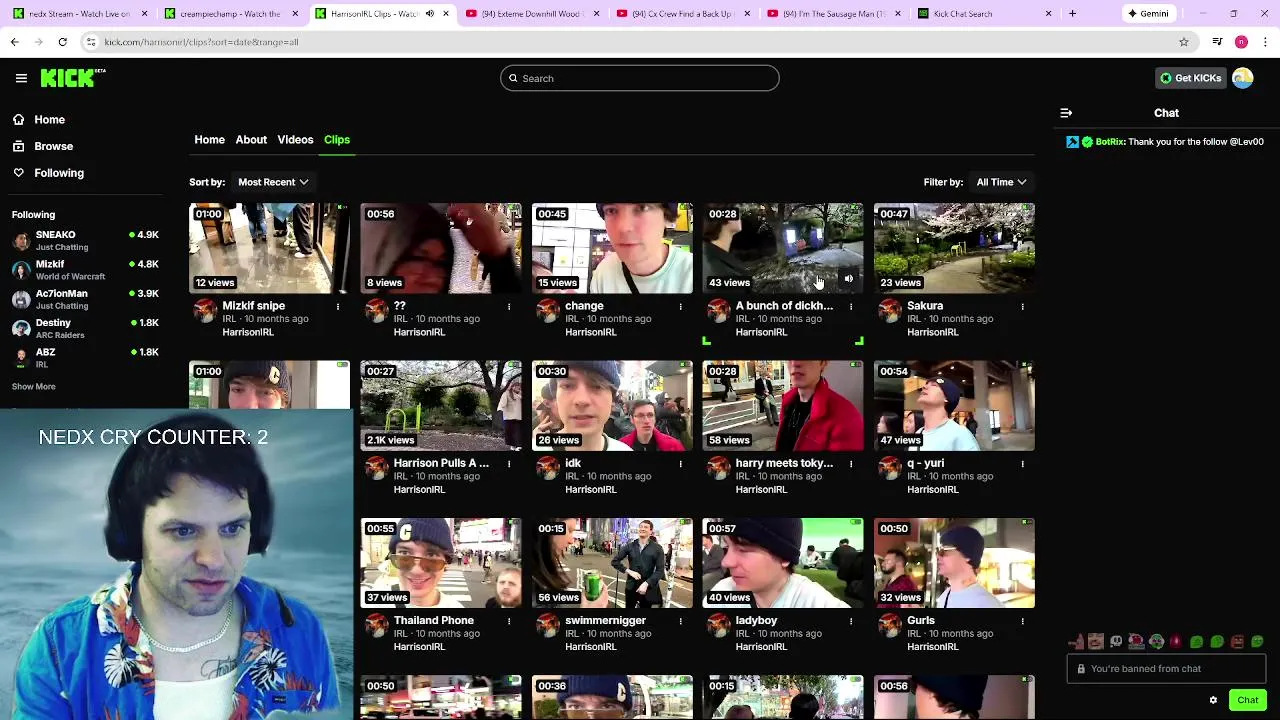View site information icon in address bar

point(91,42)
